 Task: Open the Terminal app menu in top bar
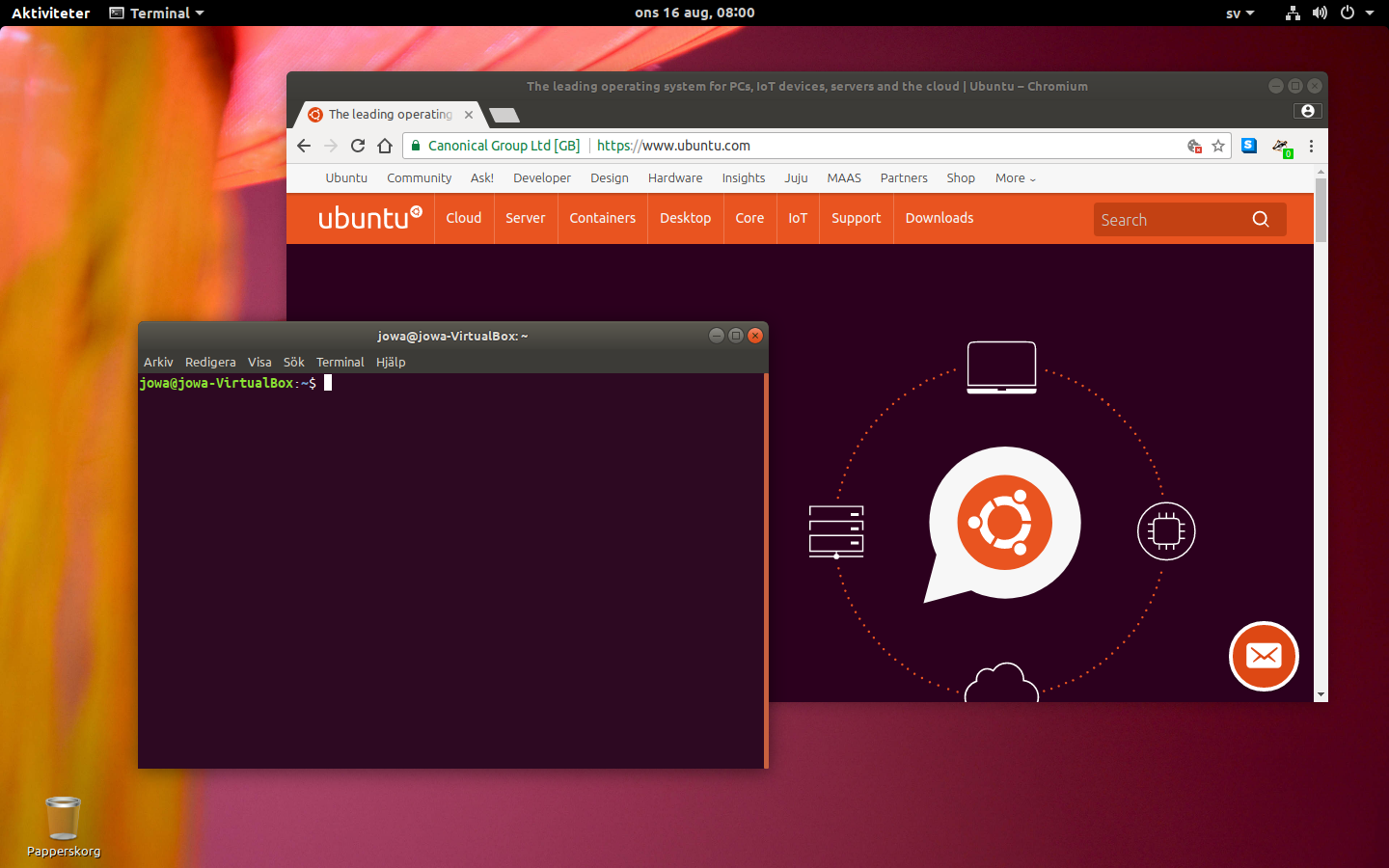(x=156, y=13)
